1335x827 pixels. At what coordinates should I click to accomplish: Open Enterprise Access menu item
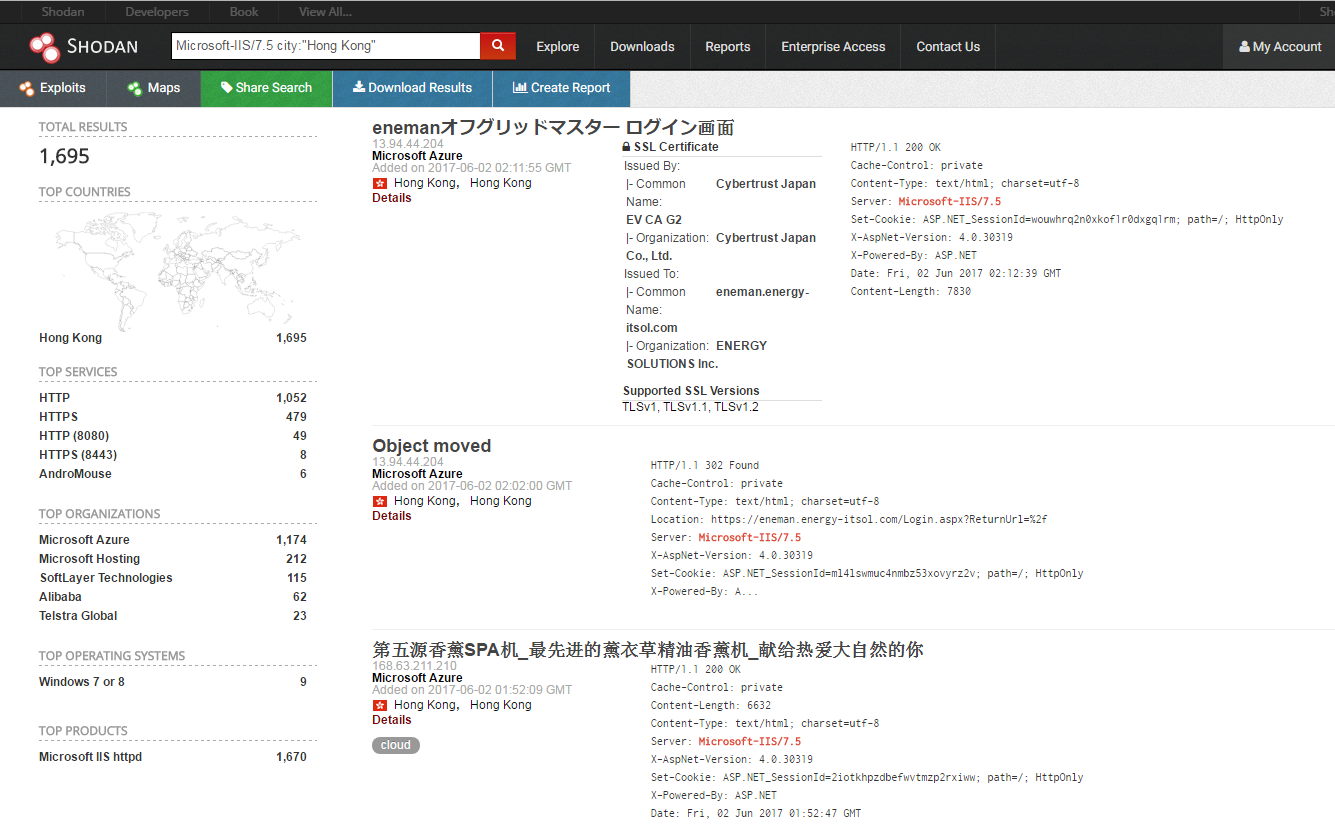pos(833,46)
